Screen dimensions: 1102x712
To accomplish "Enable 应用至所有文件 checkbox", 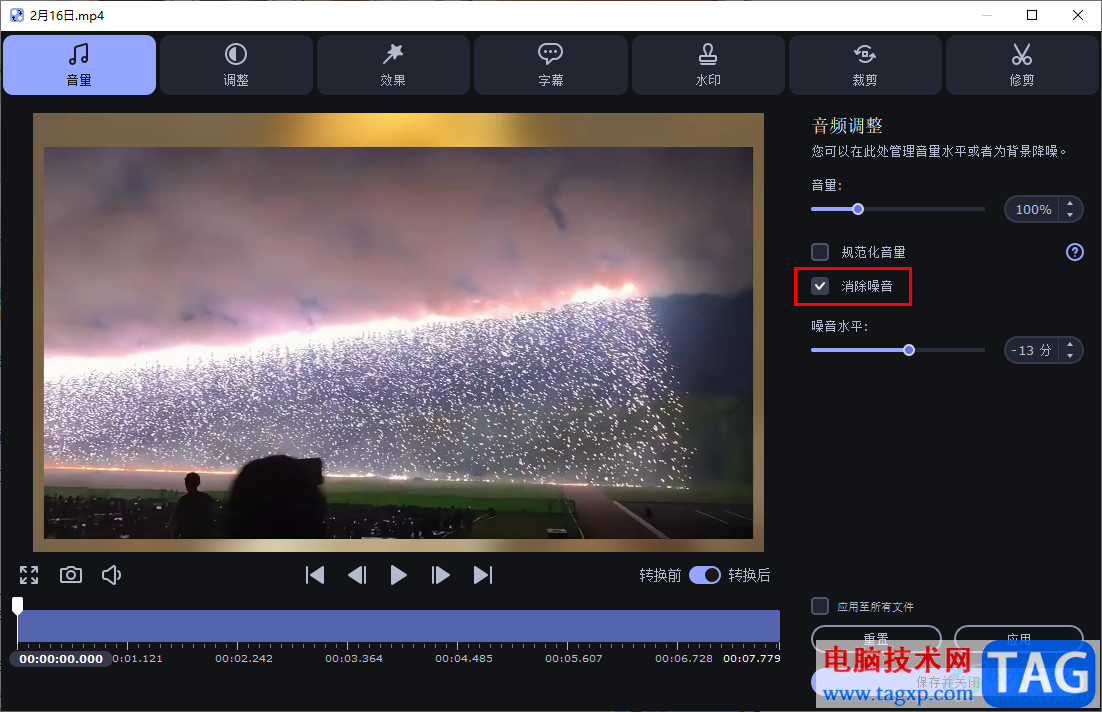I will click(x=819, y=606).
